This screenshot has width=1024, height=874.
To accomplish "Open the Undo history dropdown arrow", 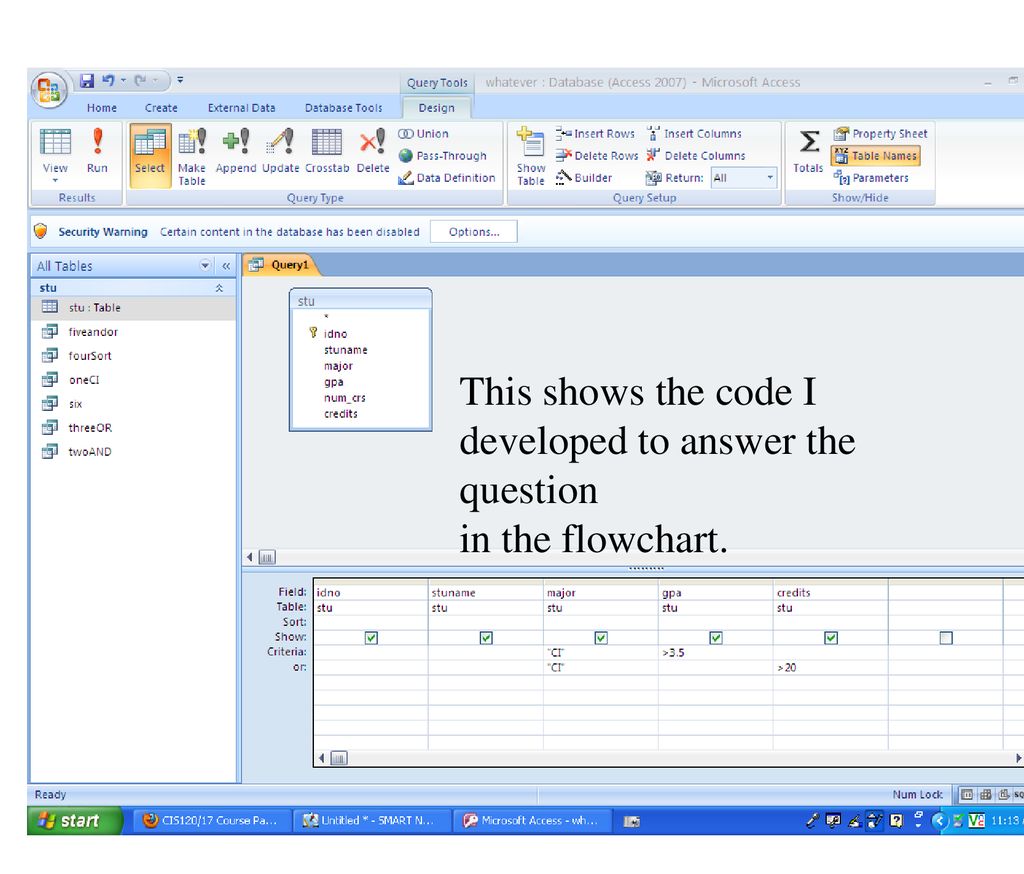I will 123,80.
